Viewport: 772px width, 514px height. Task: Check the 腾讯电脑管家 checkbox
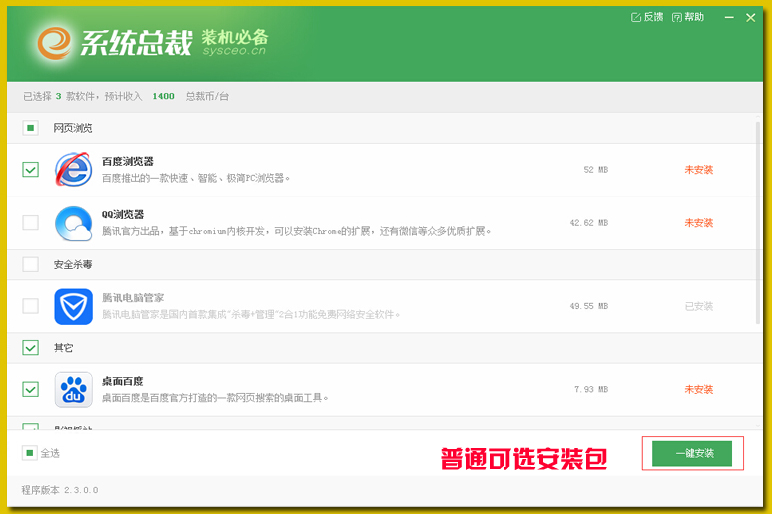pos(31,306)
